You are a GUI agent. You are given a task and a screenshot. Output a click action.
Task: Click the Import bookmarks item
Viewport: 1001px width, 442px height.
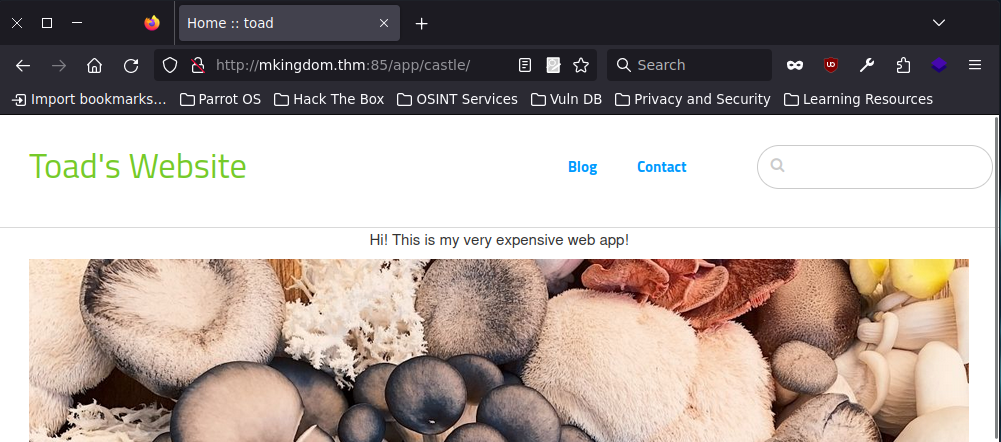pyautogui.click(x=89, y=100)
